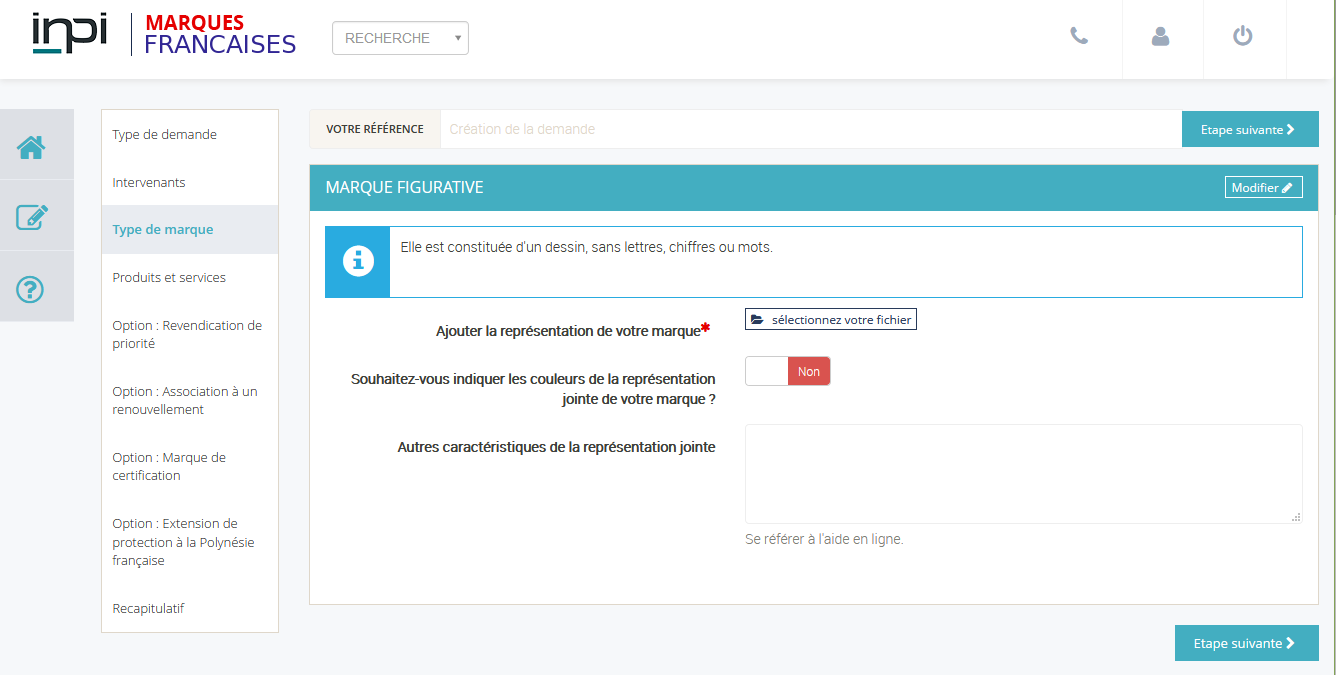Click the blue info icon
Viewport: 1336px width, 675px height.
click(x=357, y=261)
